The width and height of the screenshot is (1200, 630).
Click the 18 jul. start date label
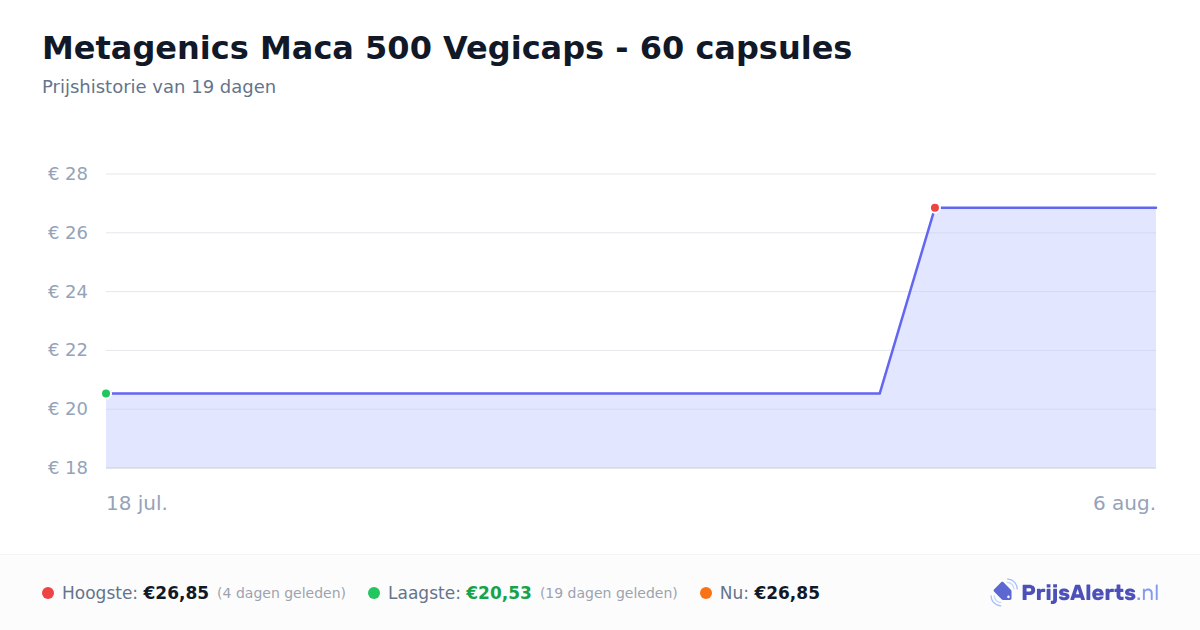[137, 503]
